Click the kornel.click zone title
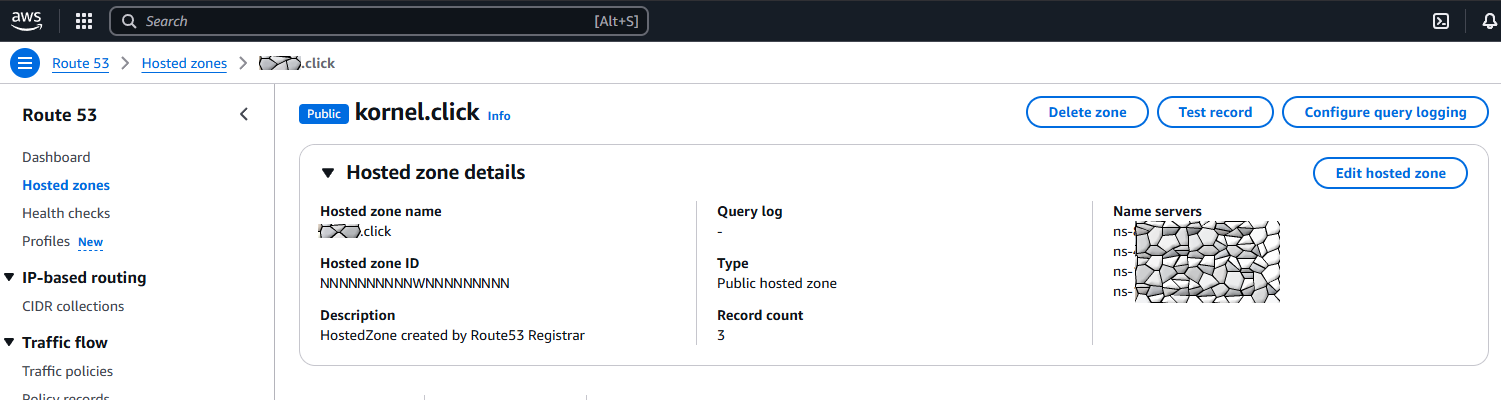Viewport: 1501px width, 400px height. coord(417,112)
